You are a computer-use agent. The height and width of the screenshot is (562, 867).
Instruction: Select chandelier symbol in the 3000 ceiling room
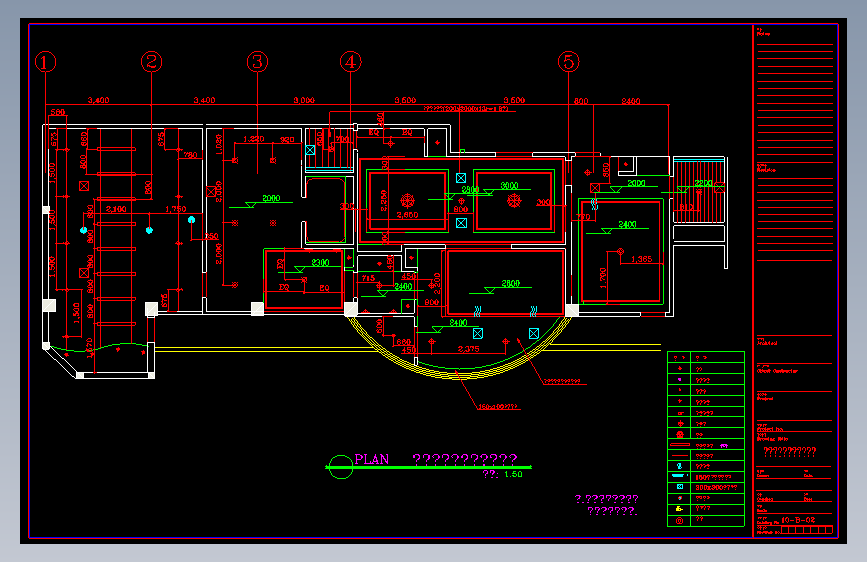[514, 200]
